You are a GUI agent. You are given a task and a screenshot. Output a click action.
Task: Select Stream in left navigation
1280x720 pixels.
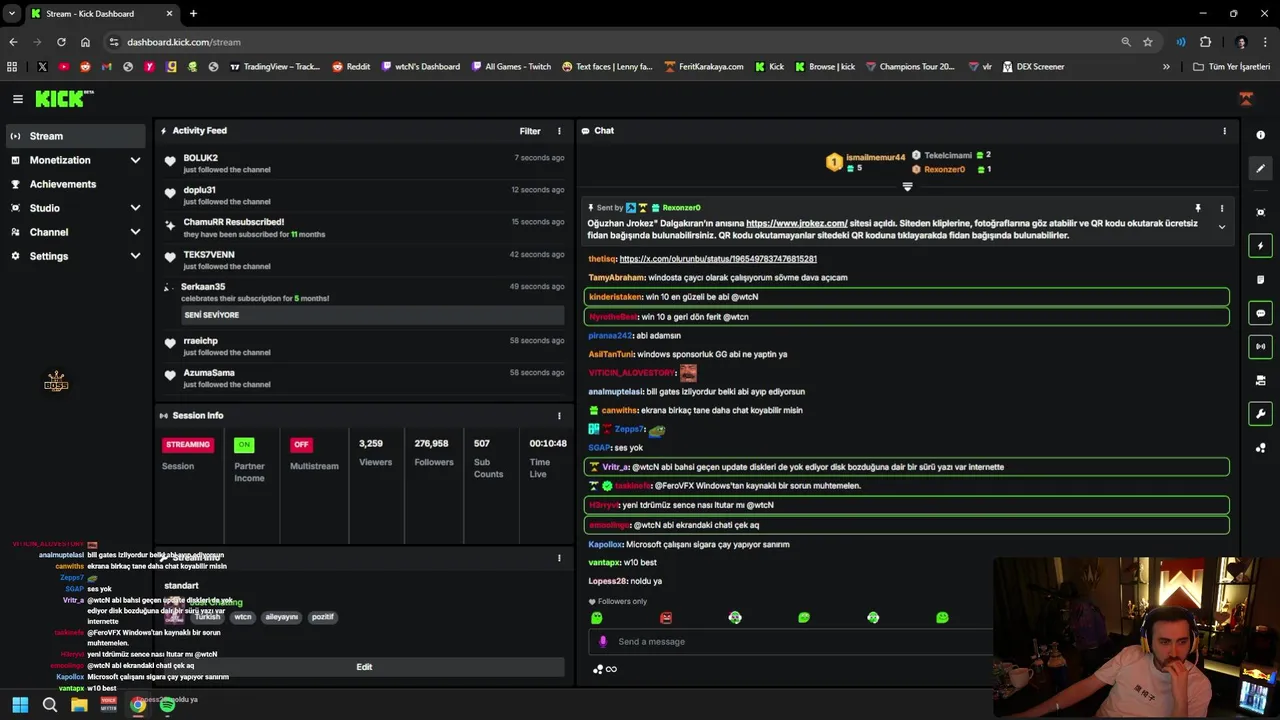tap(77, 136)
